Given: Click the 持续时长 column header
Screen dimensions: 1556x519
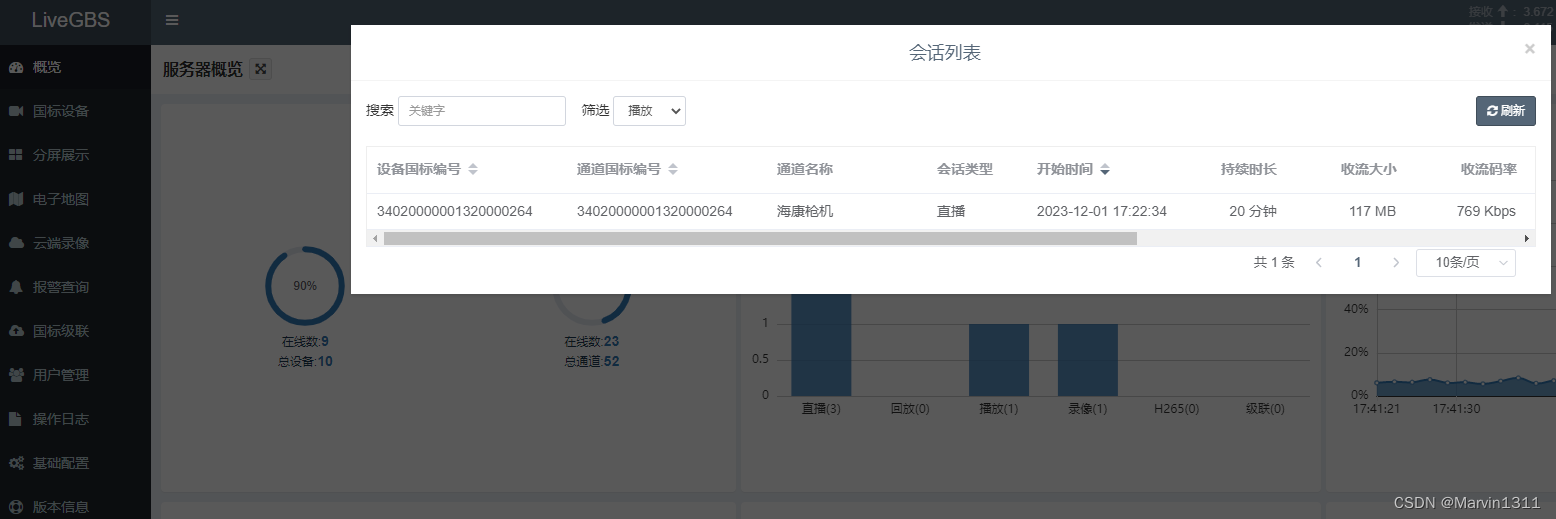Looking at the screenshot, I should (x=1249, y=170).
